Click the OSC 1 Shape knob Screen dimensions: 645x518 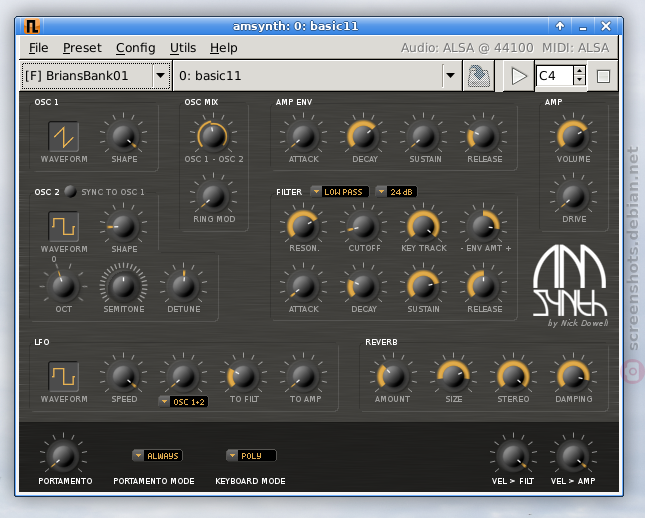click(x=123, y=136)
